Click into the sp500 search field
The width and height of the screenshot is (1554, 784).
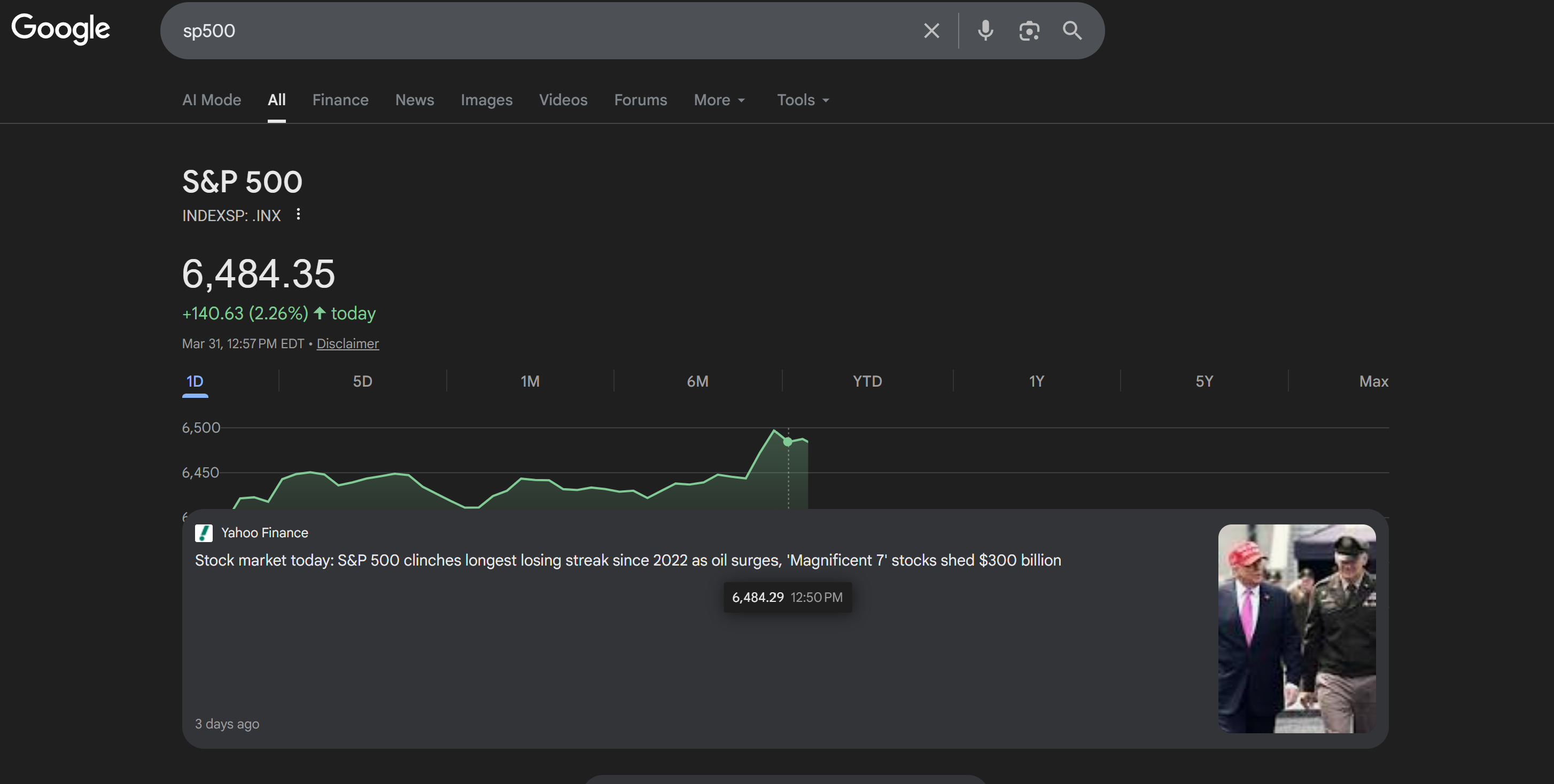point(543,31)
